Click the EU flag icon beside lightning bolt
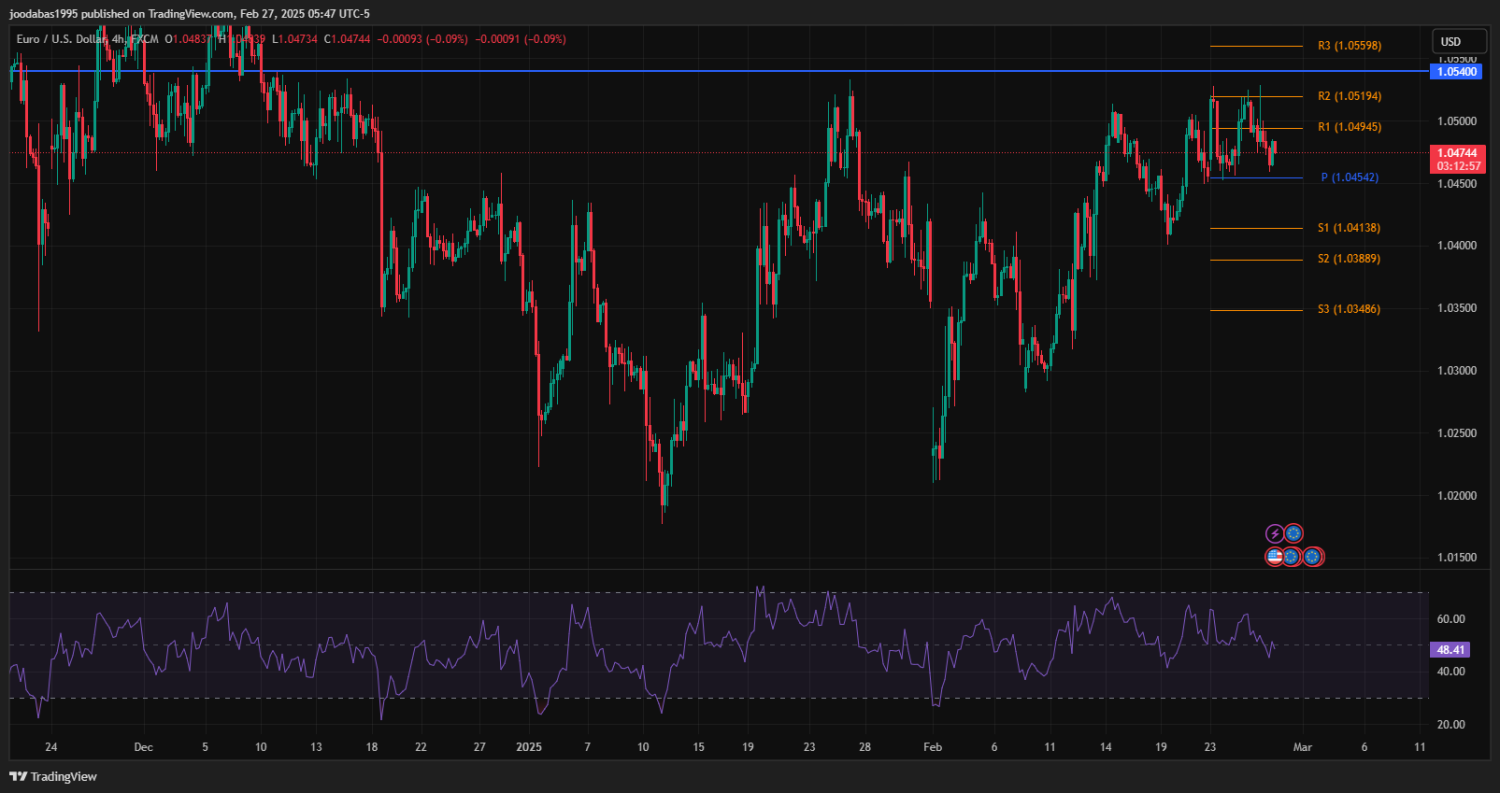The width and height of the screenshot is (1500, 793). click(1293, 534)
